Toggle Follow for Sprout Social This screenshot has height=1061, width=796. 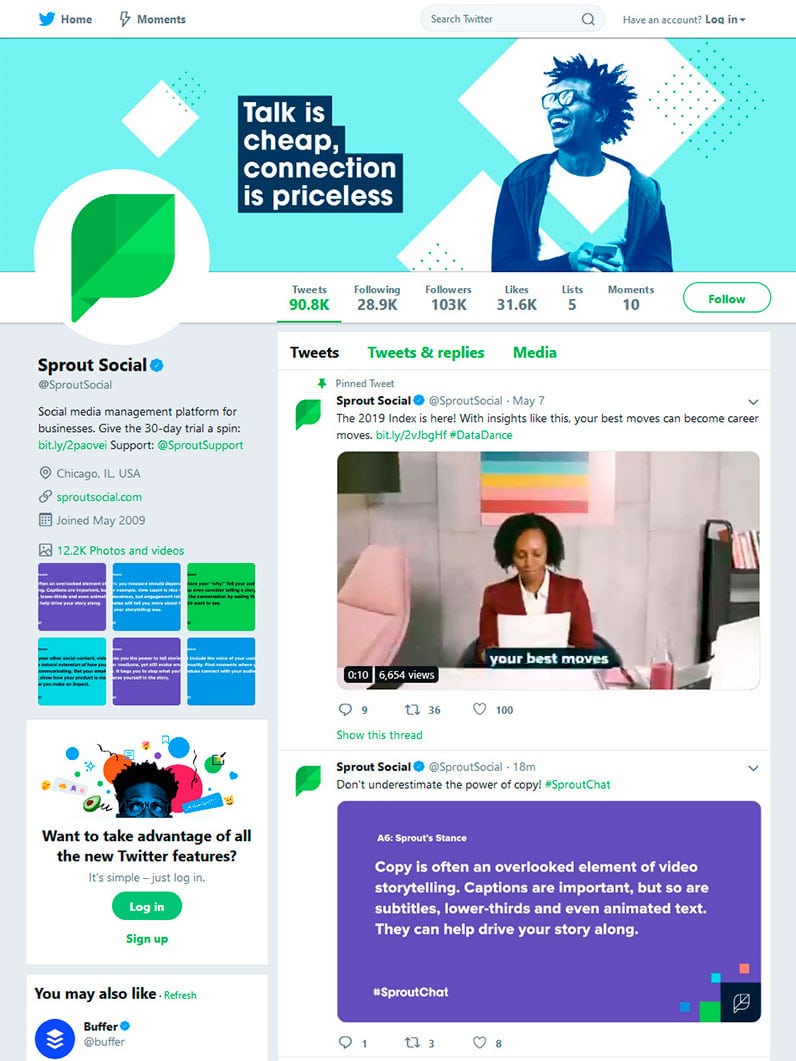[726, 298]
